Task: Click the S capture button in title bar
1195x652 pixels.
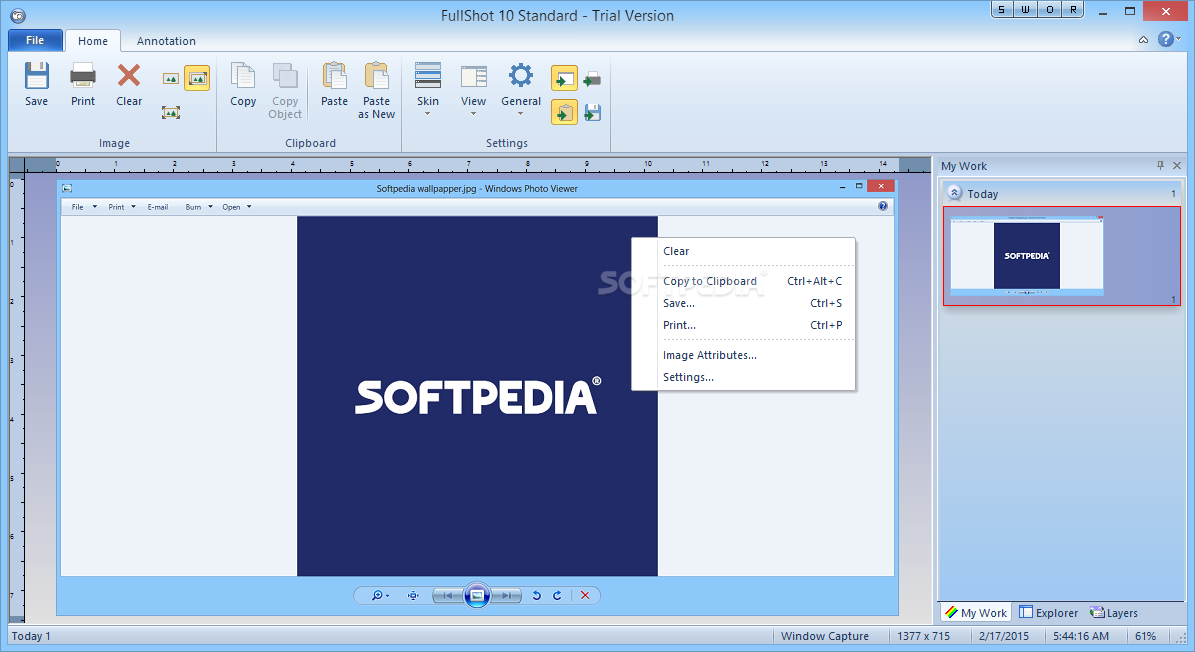Action: pos(1001,10)
